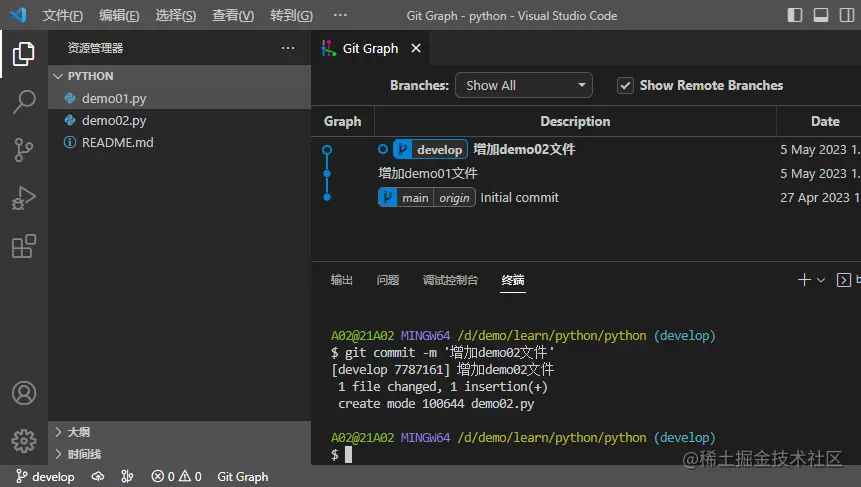The height and width of the screenshot is (487, 861).
Task: Open explorer more actions ellipsis
Action: tap(288, 48)
